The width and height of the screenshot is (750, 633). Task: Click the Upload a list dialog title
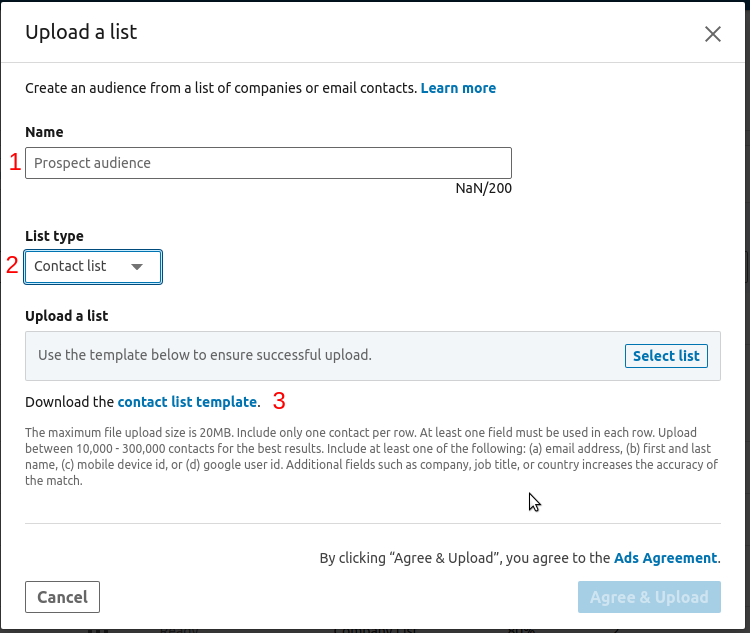point(81,32)
